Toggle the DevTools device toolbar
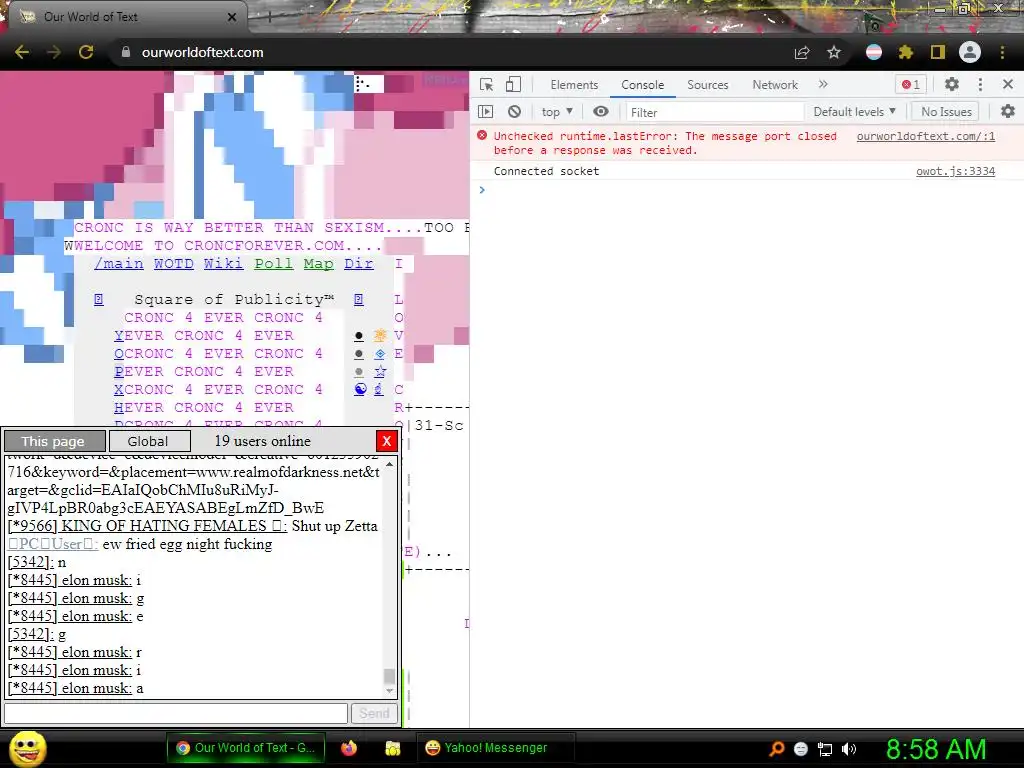Image resolution: width=1024 pixels, height=768 pixels. pyautogui.click(x=513, y=84)
